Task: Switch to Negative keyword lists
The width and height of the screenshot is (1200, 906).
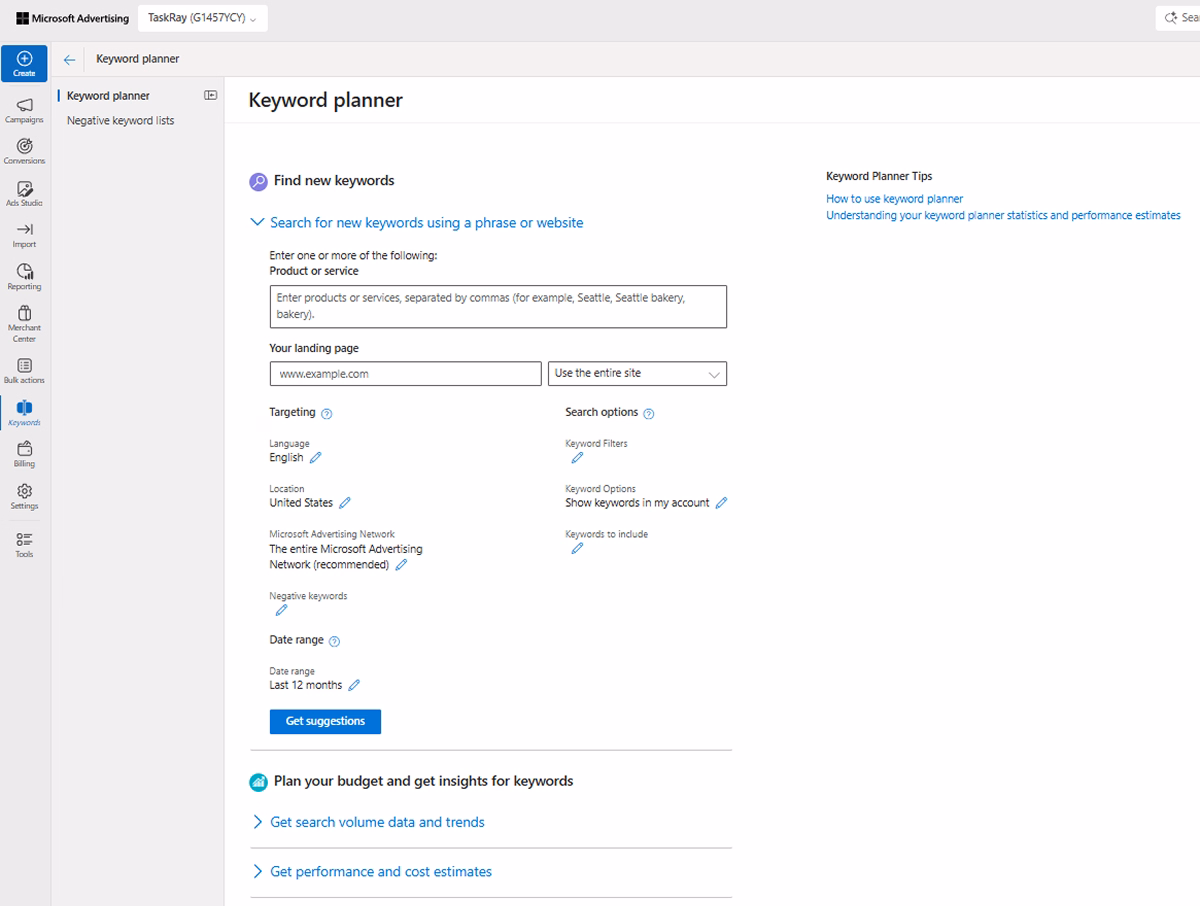Action: click(x=120, y=120)
